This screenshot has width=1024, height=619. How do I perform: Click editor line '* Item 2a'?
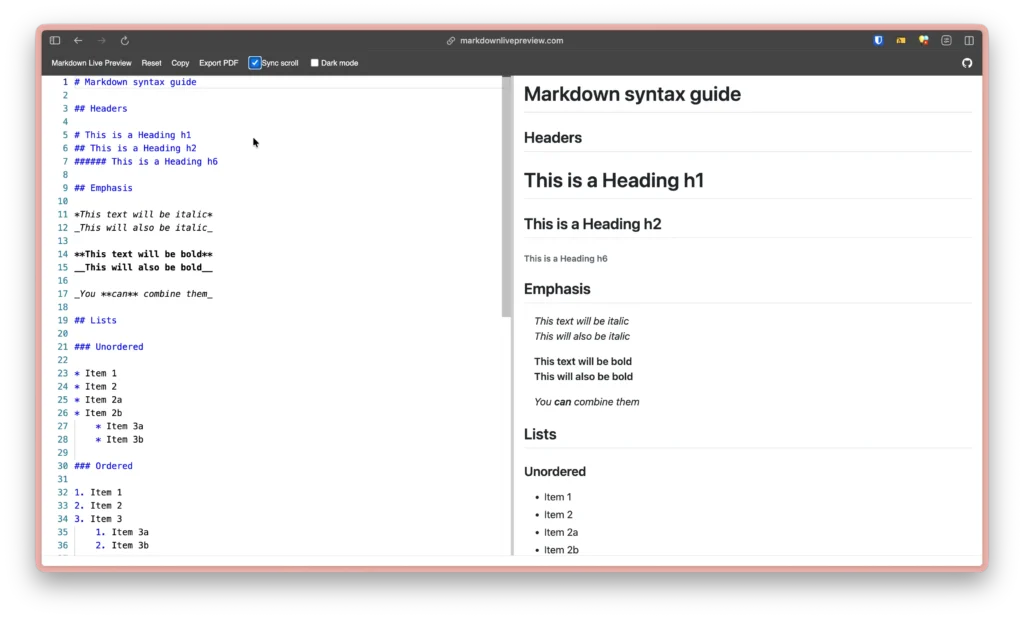point(98,400)
